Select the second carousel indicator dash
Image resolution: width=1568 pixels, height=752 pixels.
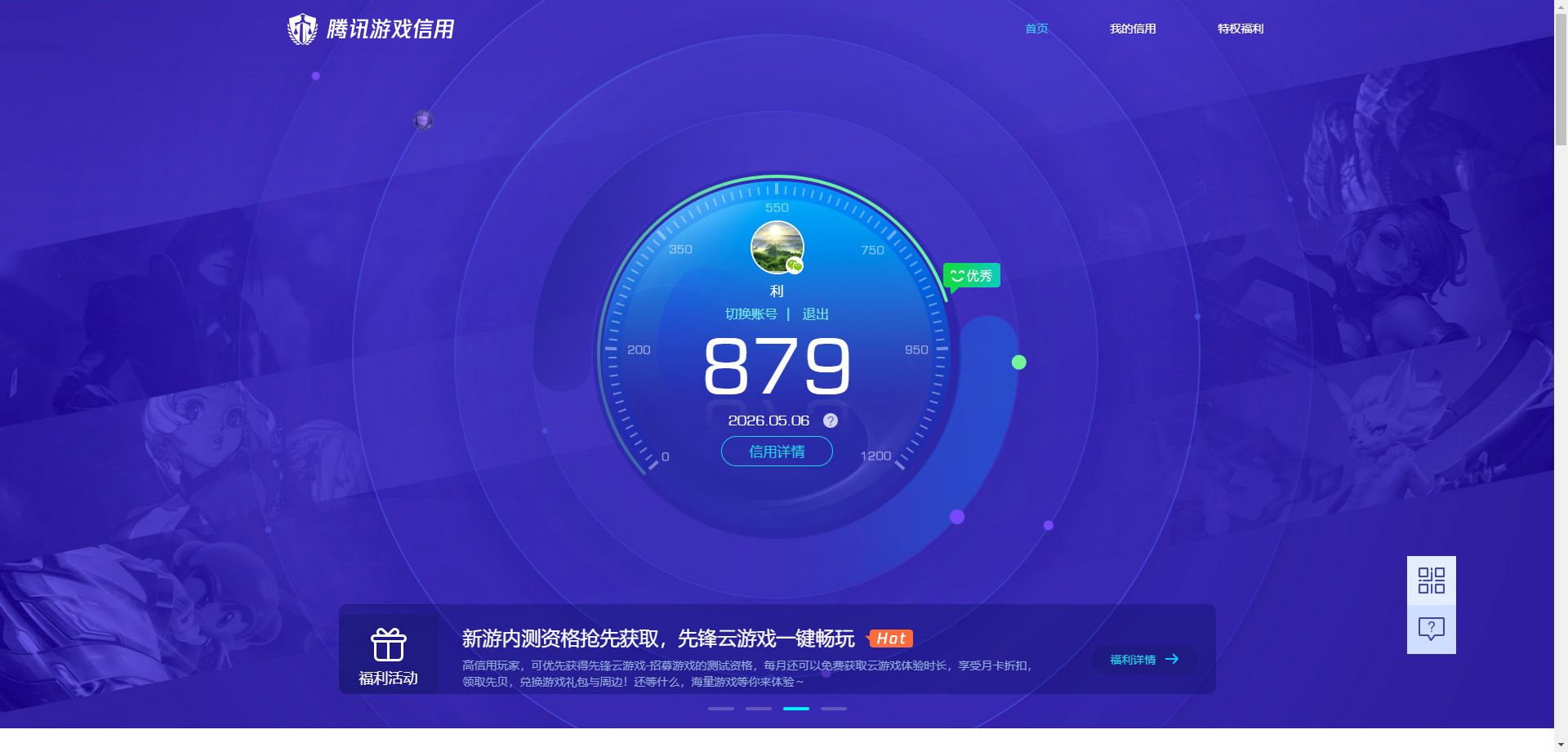pyautogui.click(x=759, y=709)
